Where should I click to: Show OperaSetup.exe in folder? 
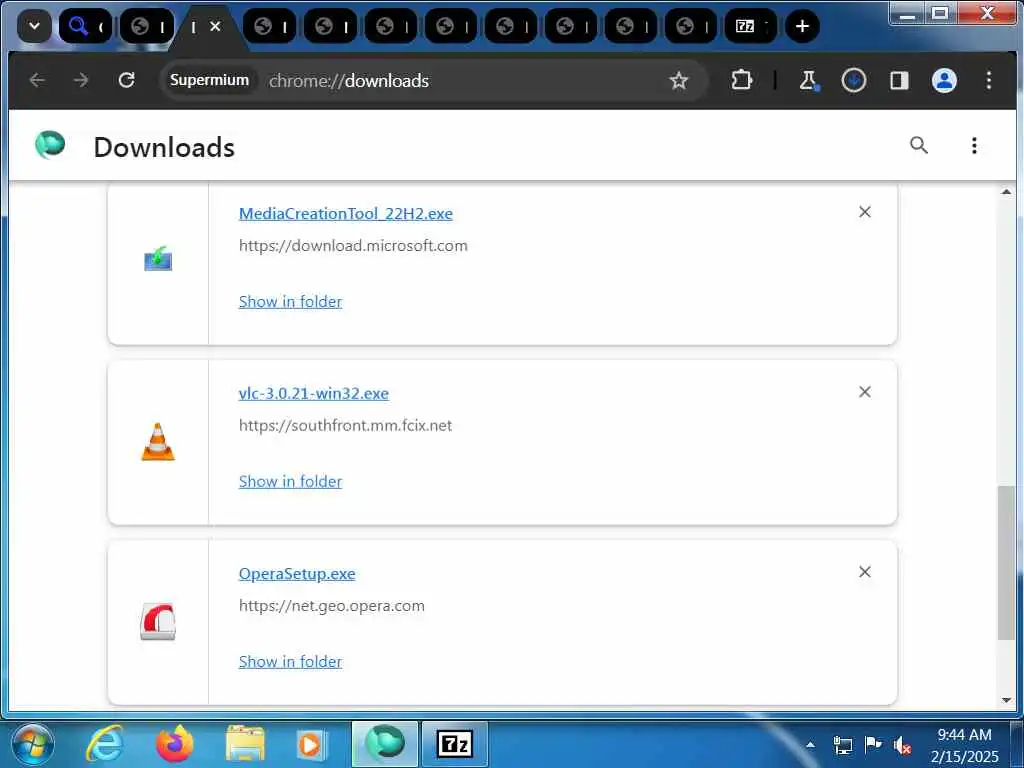290,662
